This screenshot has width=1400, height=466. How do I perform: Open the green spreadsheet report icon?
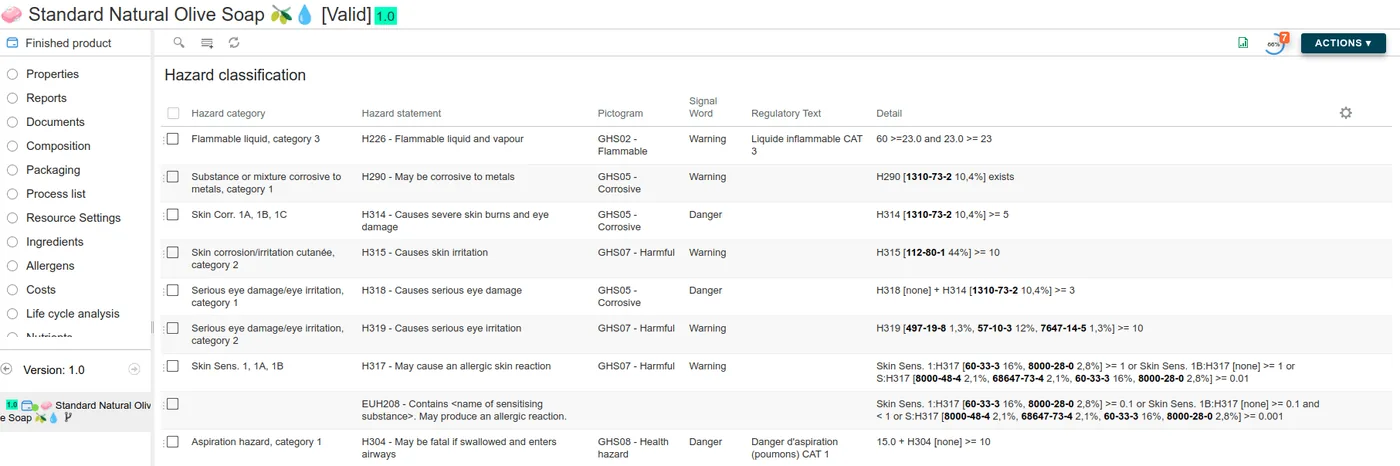(x=1243, y=43)
